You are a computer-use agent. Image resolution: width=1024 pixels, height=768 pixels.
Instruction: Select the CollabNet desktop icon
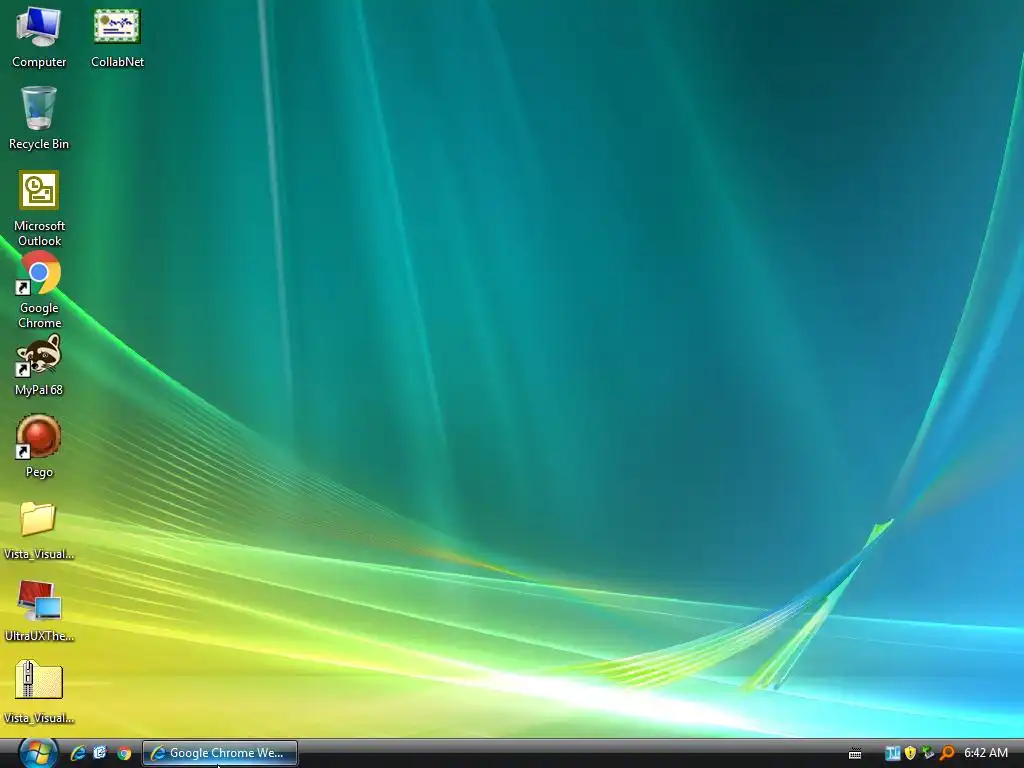click(117, 37)
